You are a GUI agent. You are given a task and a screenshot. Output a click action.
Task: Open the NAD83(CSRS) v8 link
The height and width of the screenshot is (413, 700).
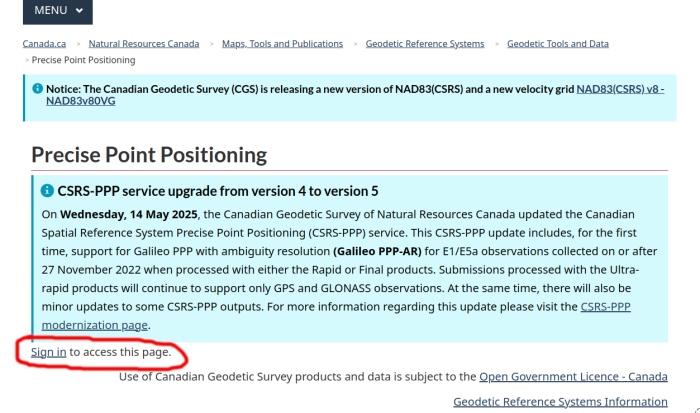point(620,88)
